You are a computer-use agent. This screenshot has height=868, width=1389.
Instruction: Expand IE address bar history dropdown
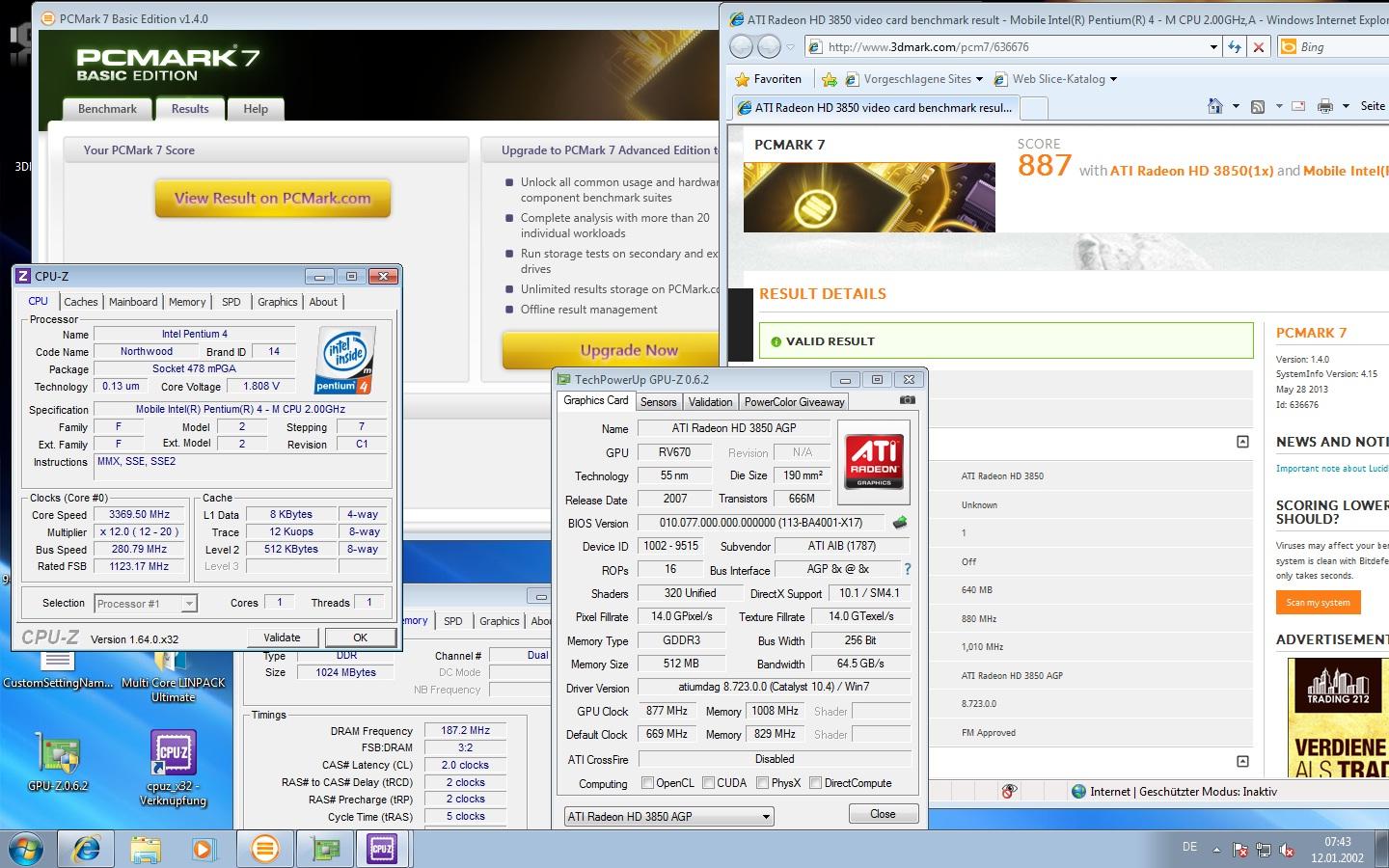(1213, 46)
